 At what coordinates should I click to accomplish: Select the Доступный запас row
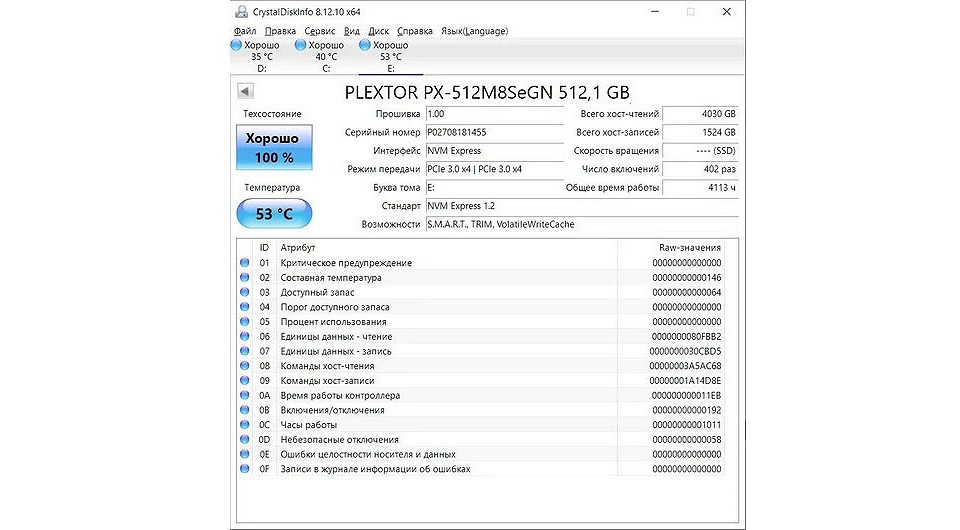pyautogui.click(x=481, y=292)
